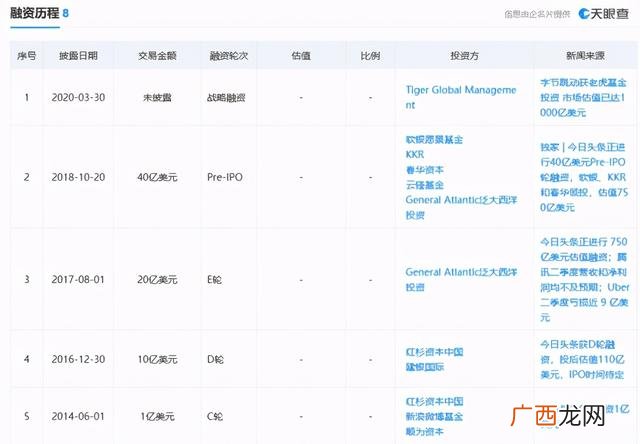Click the funding count number 8
This screenshot has height=444, width=640.
click(x=66, y=13)
